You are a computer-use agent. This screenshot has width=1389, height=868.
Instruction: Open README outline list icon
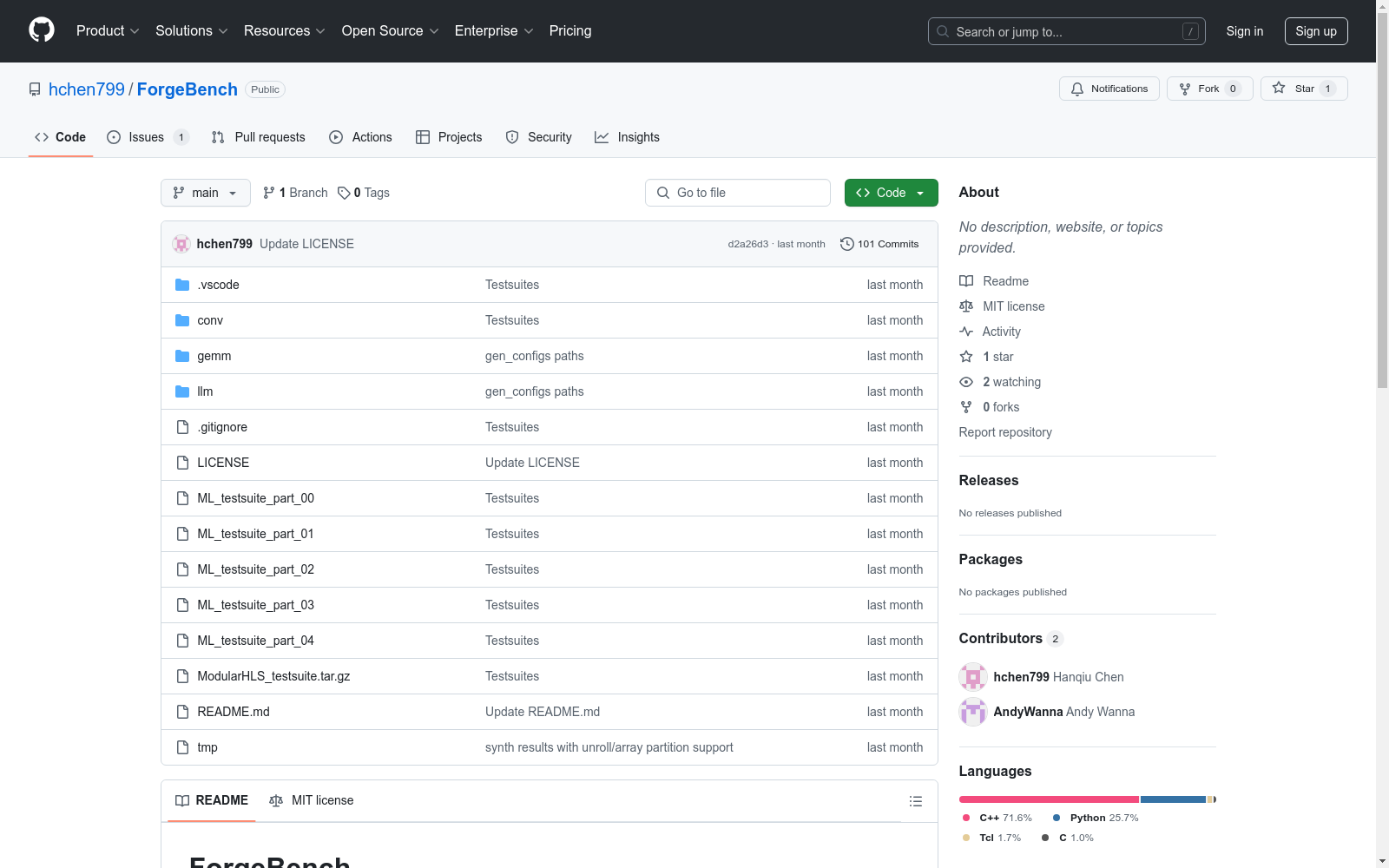916,801
